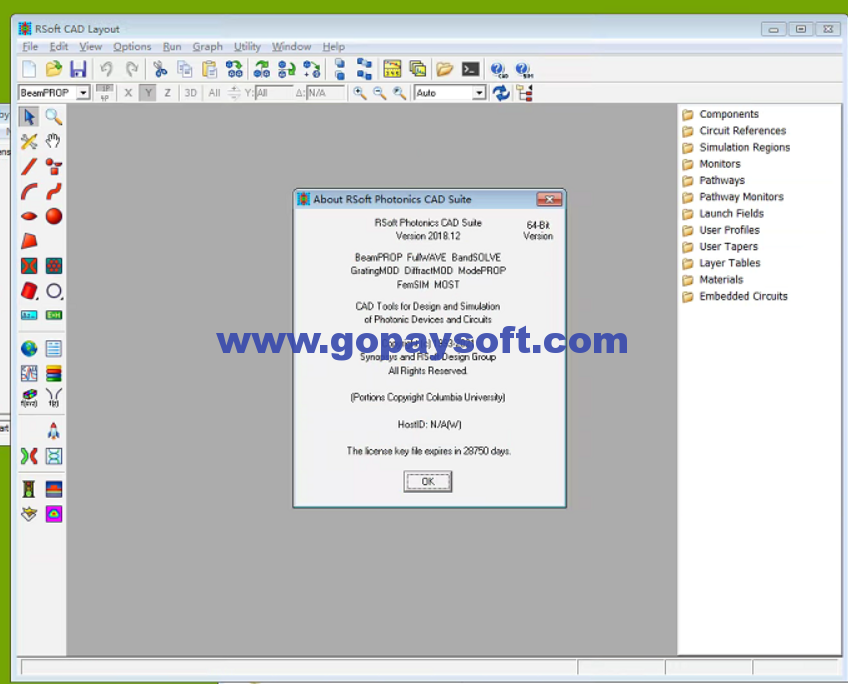Cut selection with the scissors icon

coord(160,69)
